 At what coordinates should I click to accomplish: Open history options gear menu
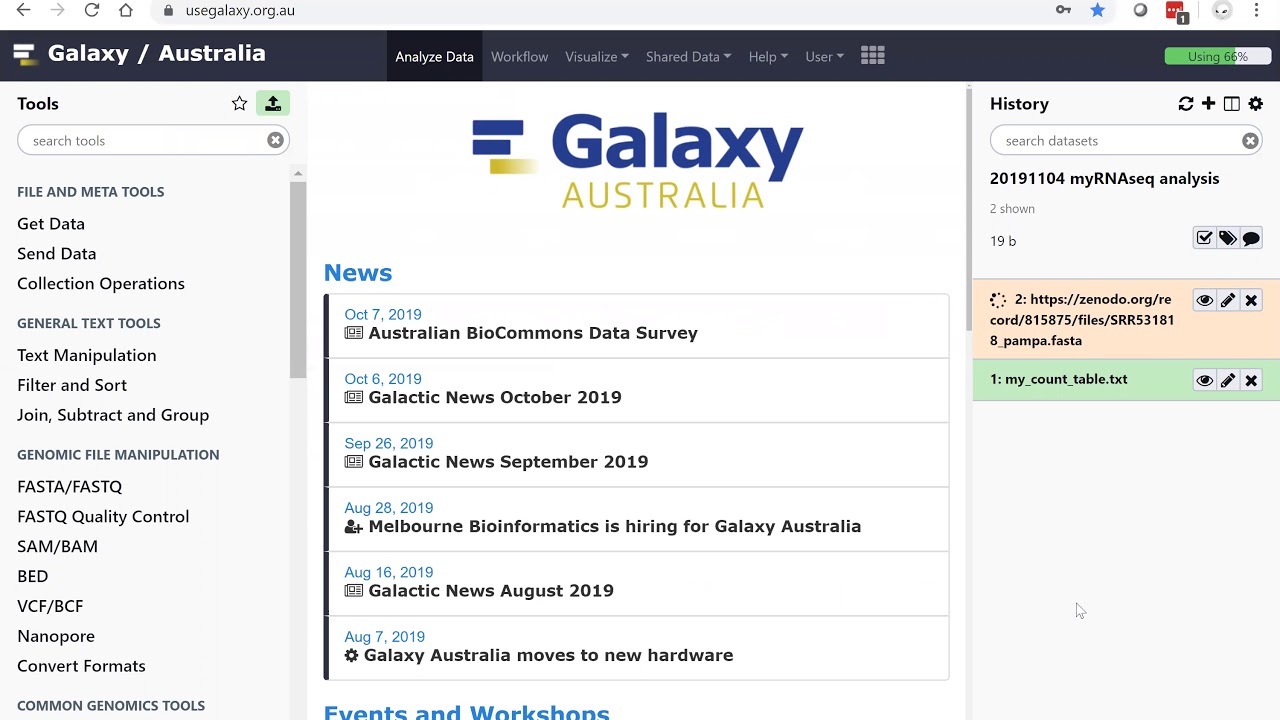(x=1256, y=104)
